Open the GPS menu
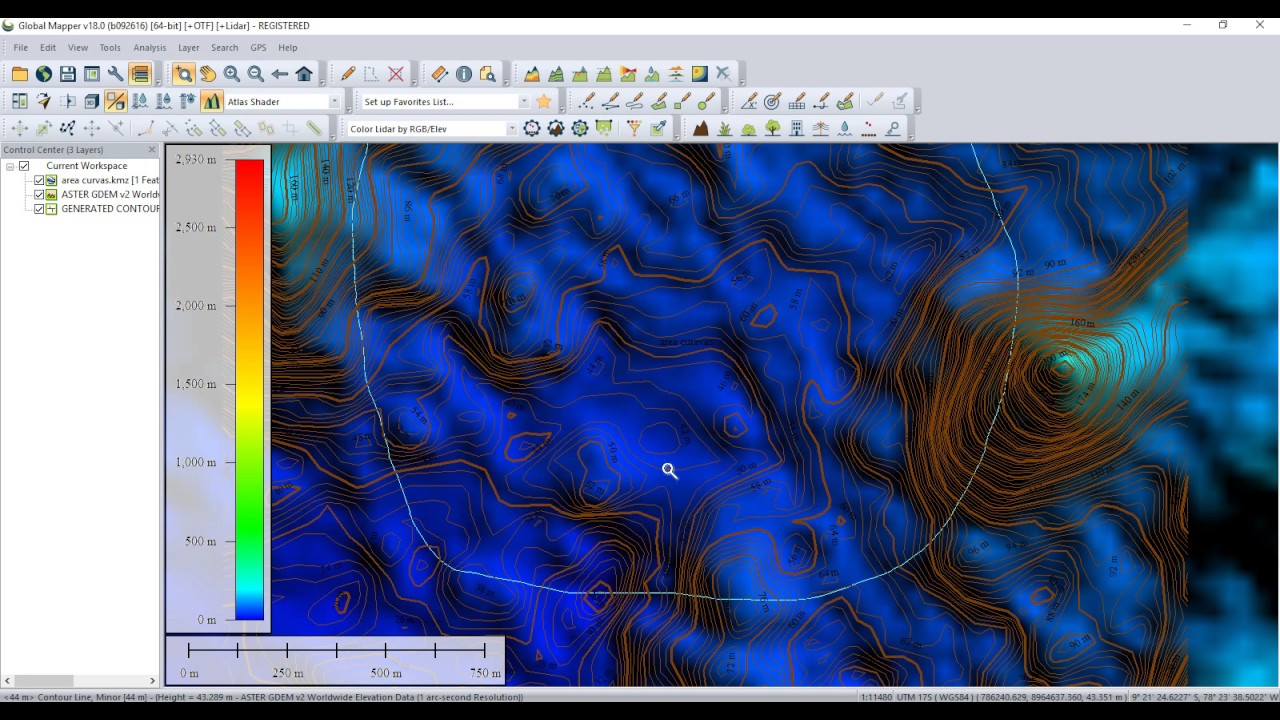The image size is (1280, 720). pos(258,47)
